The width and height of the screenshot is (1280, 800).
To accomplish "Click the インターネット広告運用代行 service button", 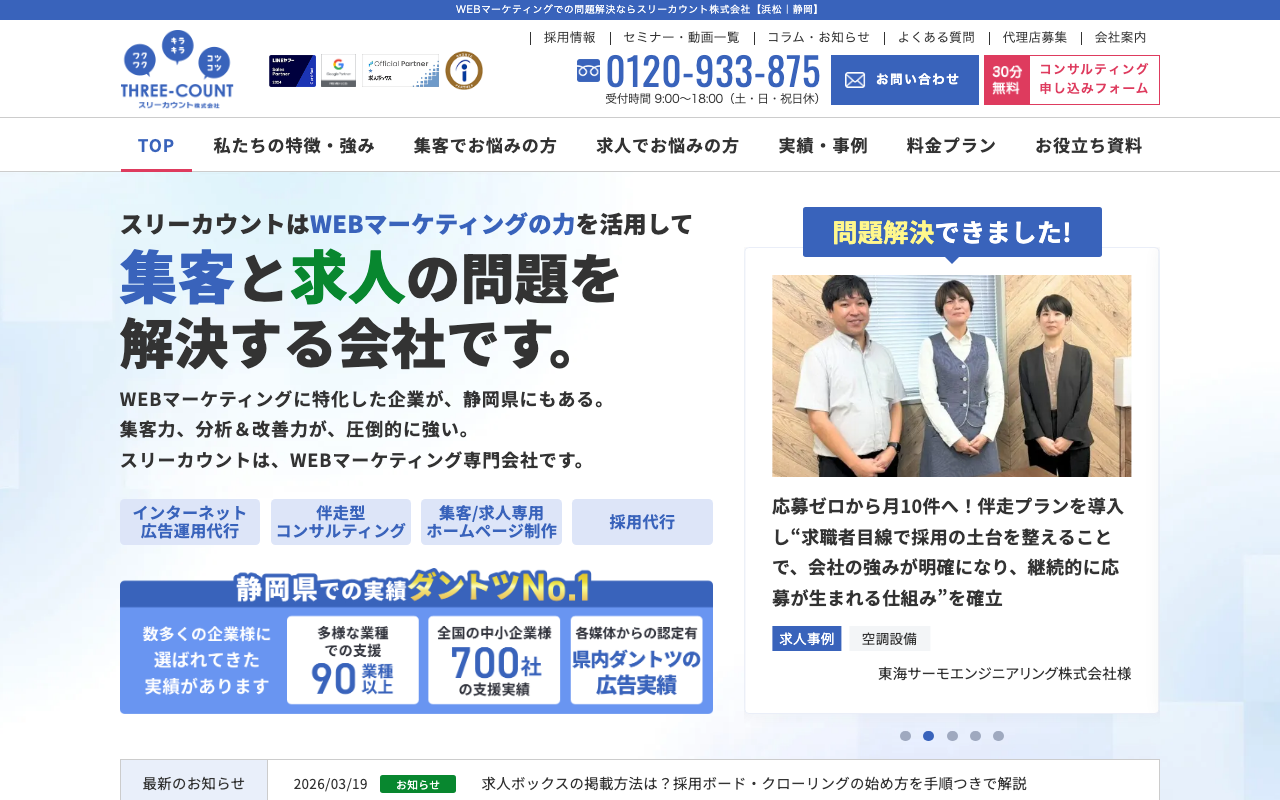I will pyautogui.click(x=190, y=522).
